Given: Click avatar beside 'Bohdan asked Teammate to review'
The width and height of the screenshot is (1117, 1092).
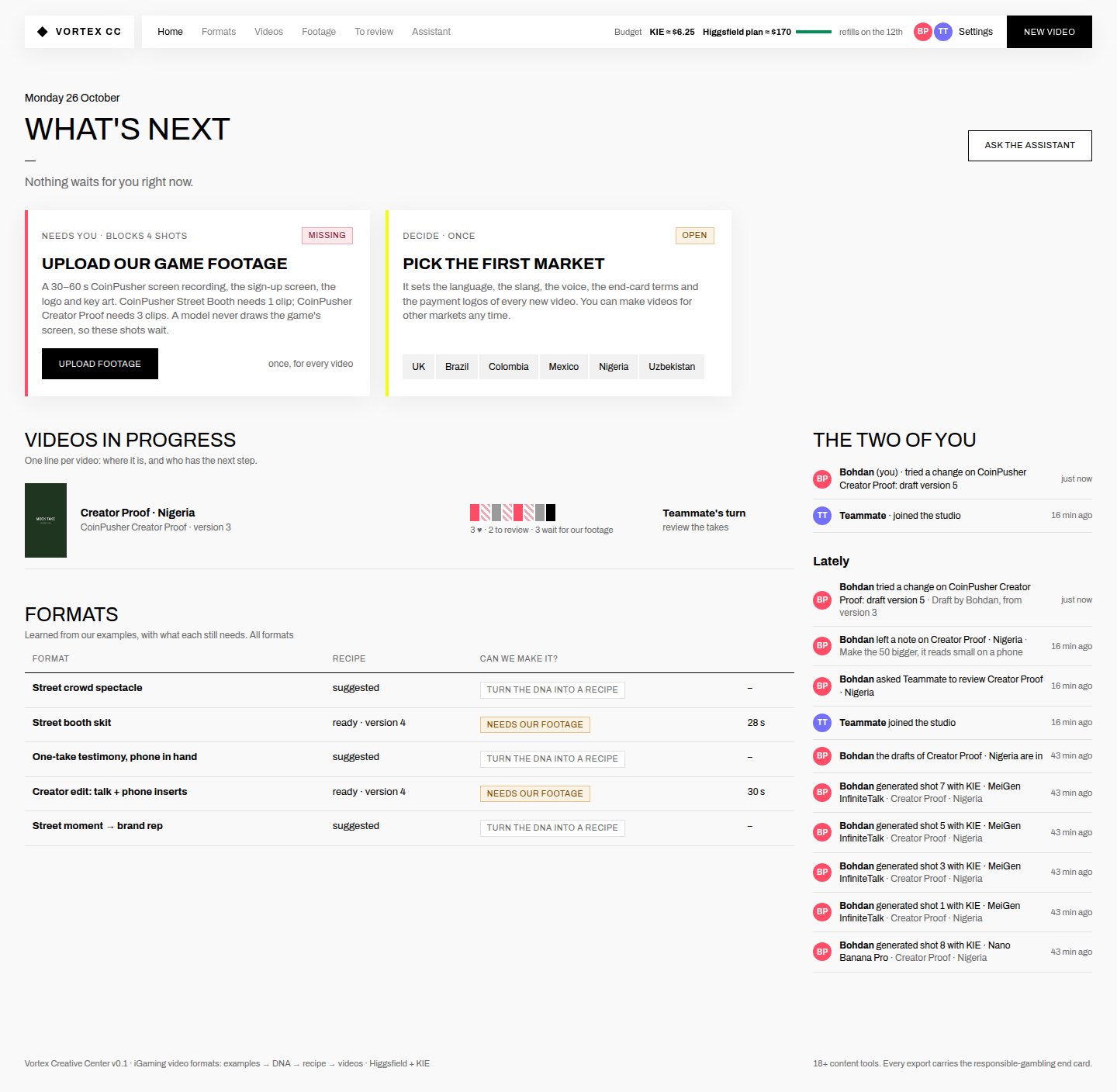Looking at the screenshot, I should click(x=822, y=686).
